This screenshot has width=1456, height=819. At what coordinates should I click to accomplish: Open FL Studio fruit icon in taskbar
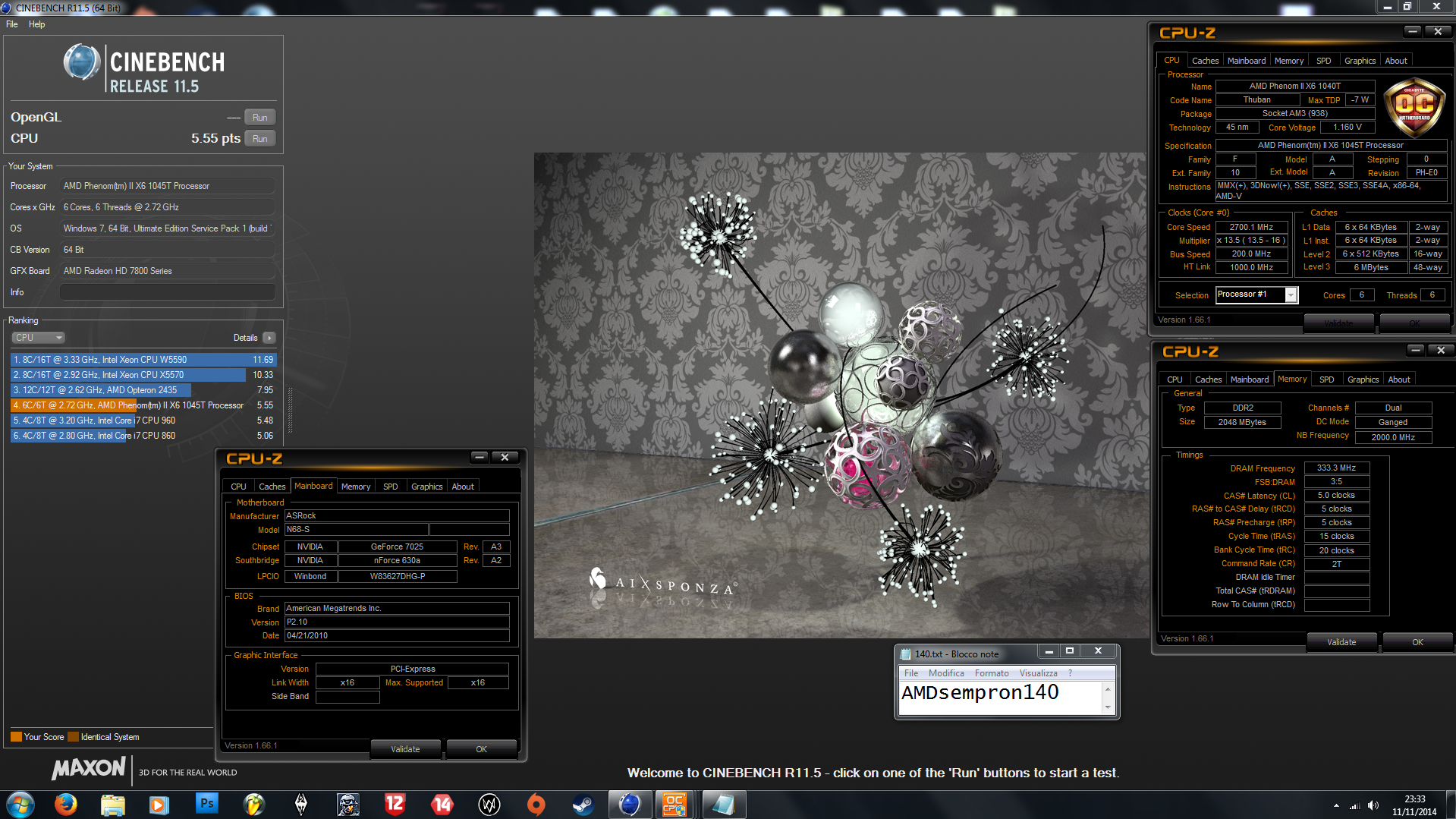[254, 805]
